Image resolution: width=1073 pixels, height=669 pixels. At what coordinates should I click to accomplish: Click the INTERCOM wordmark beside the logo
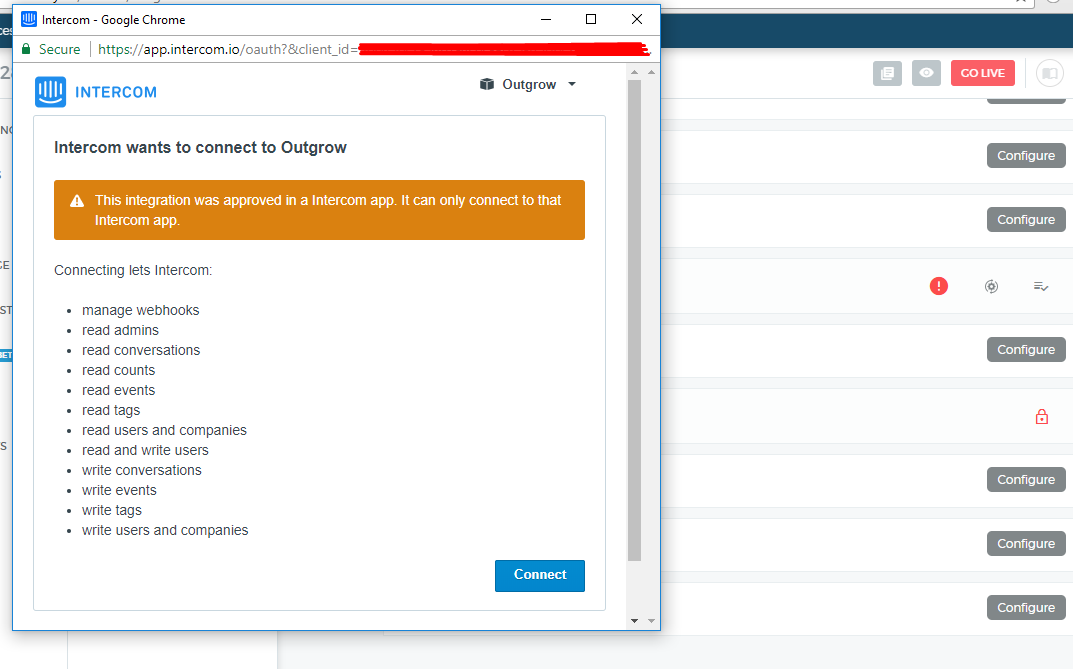coord(116,92)
